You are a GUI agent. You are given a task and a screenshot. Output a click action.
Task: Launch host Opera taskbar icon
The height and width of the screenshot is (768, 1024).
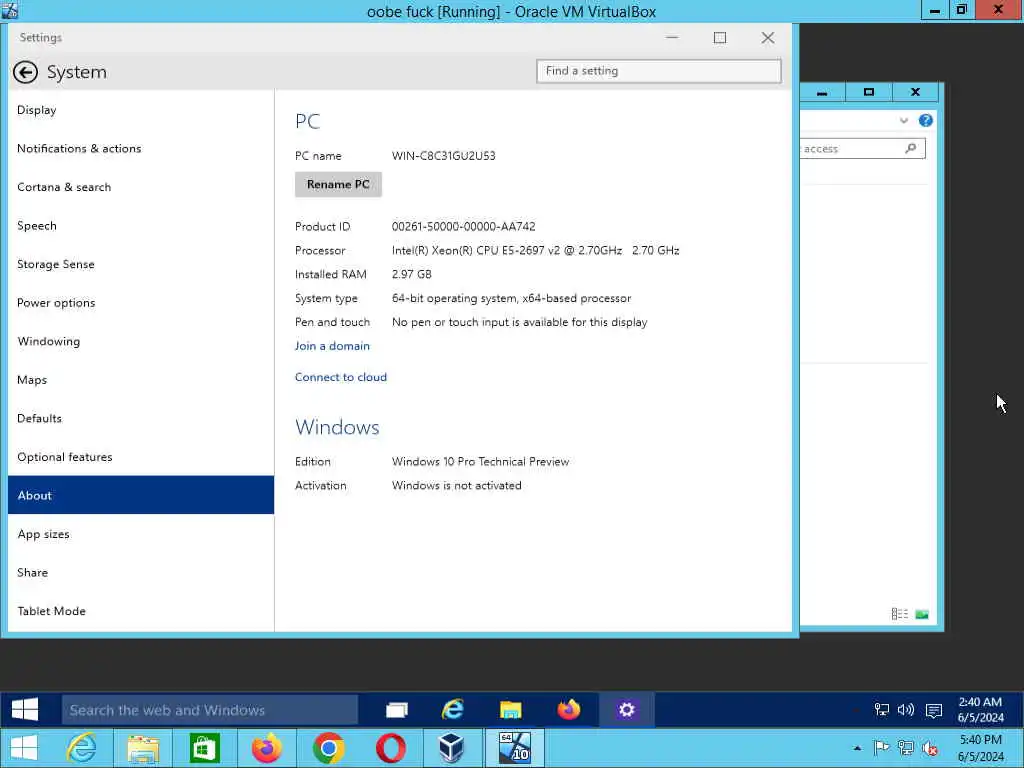coord(391,748)
